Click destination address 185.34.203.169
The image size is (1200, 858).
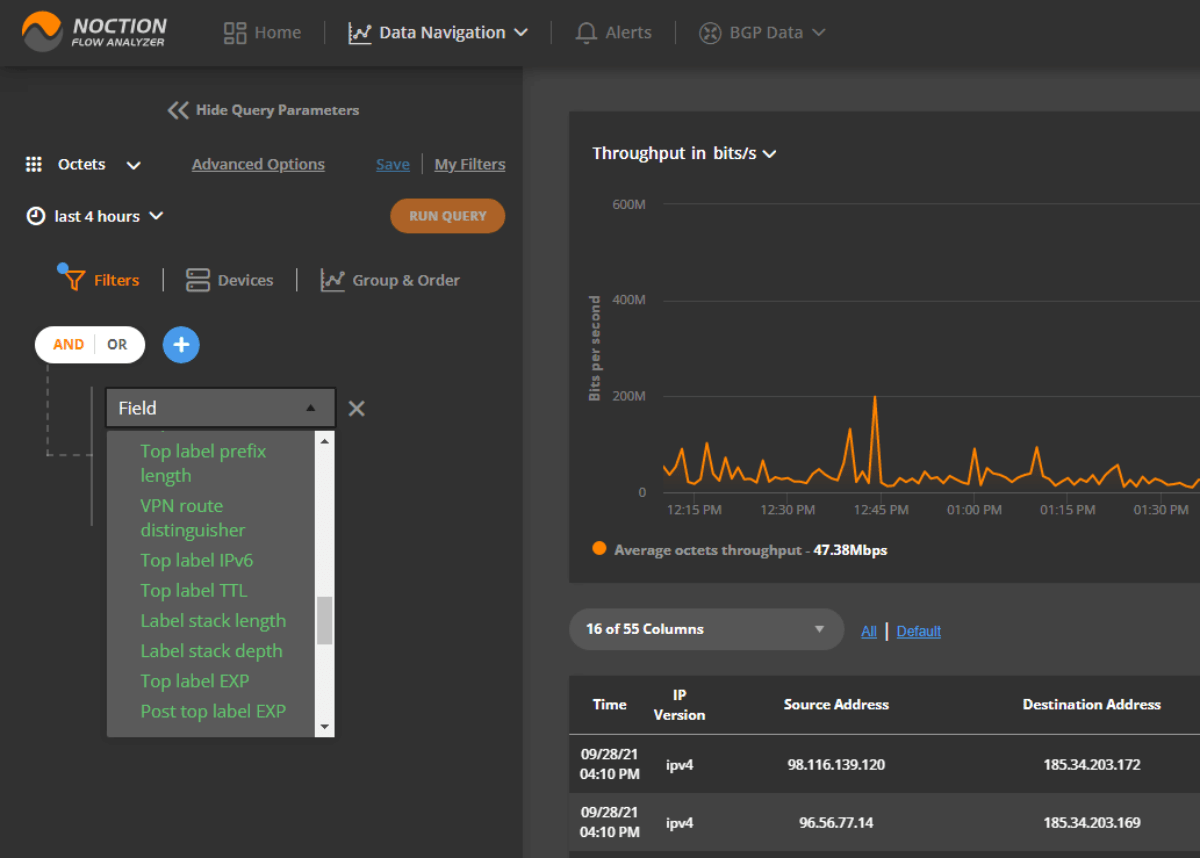click(1092, 823)
